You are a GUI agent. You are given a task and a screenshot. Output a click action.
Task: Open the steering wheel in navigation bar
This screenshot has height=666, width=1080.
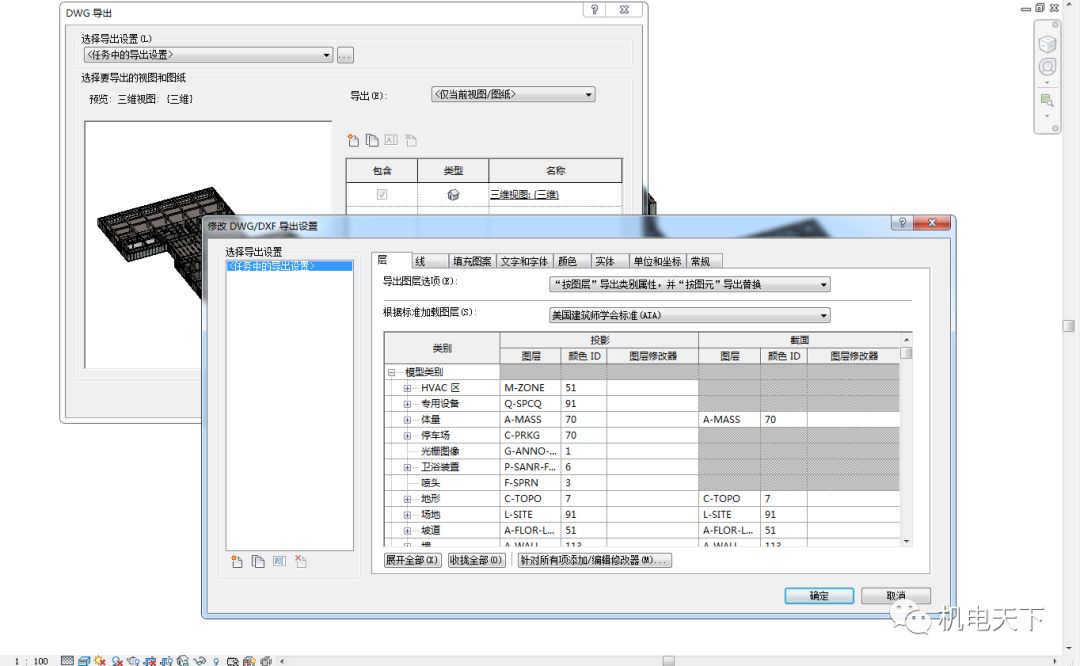coord(1048,67)
